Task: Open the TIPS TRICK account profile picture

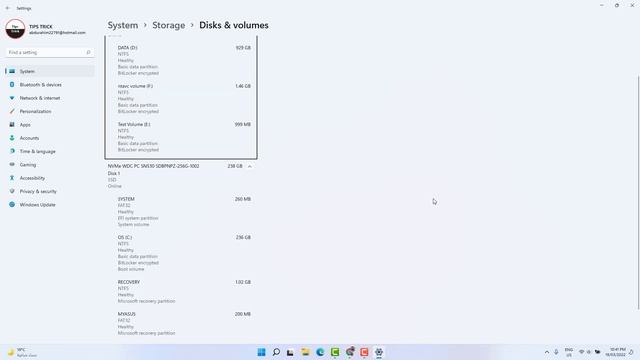Action: click(x=15, y=29)
